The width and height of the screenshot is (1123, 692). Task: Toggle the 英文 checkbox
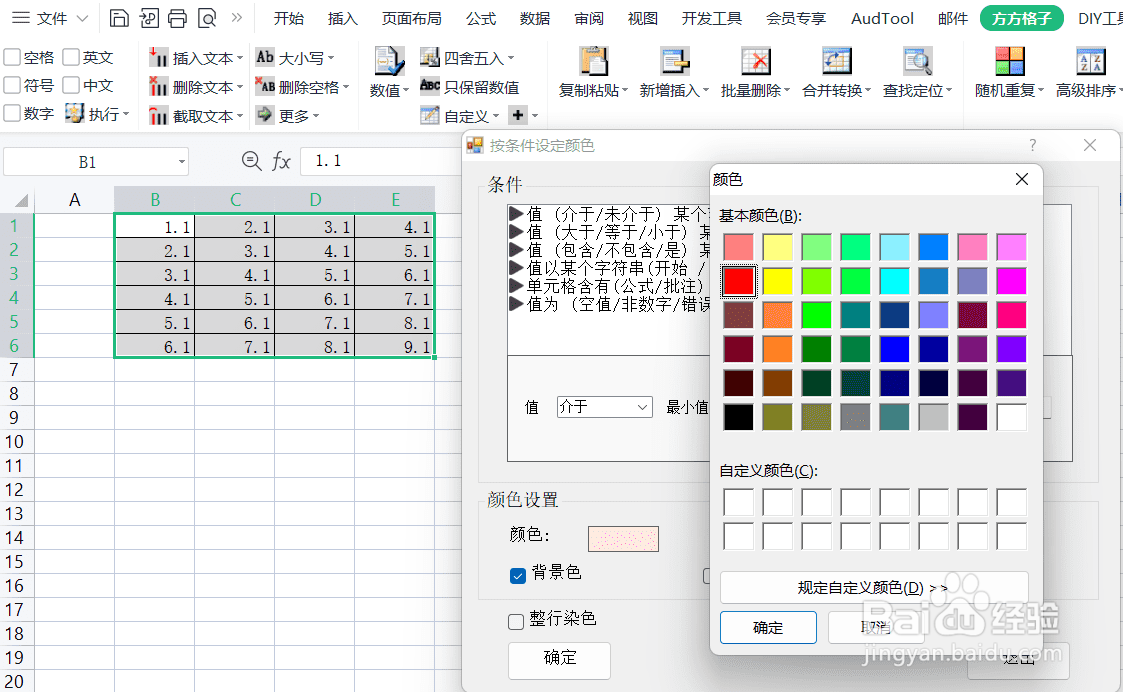[x=71, y=57]
